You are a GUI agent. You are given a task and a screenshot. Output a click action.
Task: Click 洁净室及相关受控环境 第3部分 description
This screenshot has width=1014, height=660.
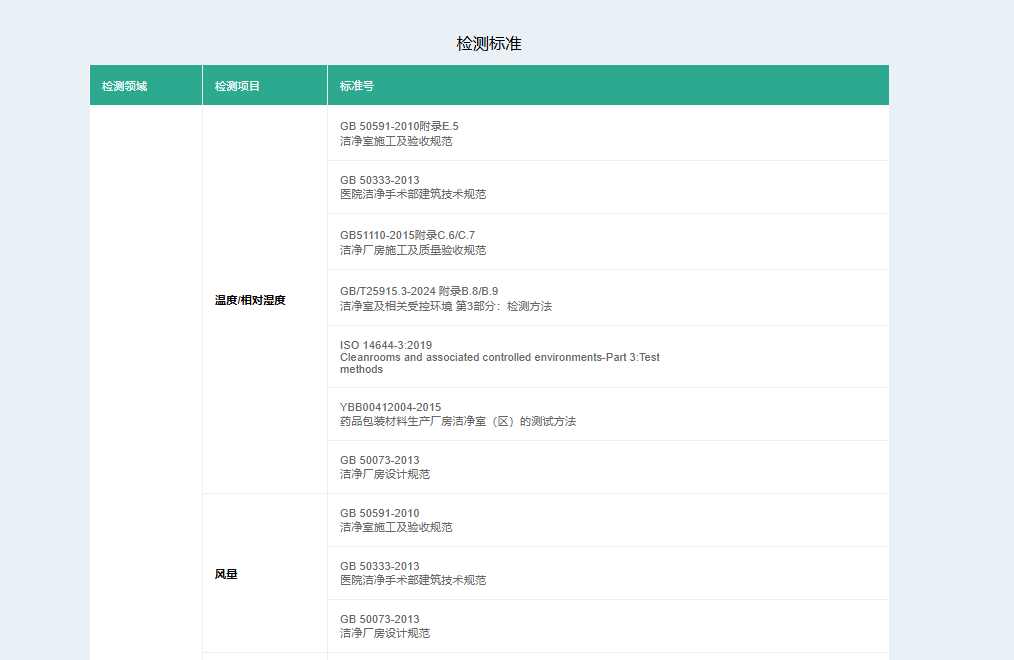(445, 306)
